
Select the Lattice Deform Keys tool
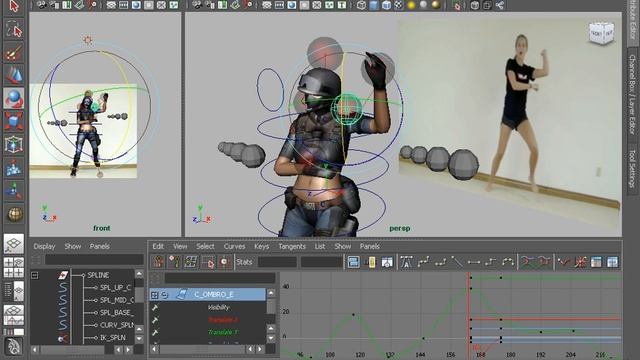point(191,262)
